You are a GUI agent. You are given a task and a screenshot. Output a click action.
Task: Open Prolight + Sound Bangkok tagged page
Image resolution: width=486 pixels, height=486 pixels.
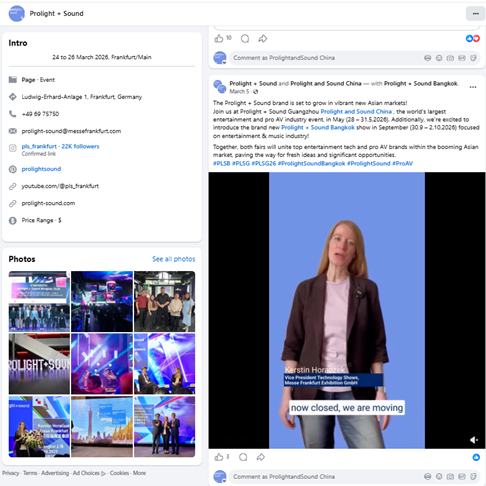(x=421, y=83)
